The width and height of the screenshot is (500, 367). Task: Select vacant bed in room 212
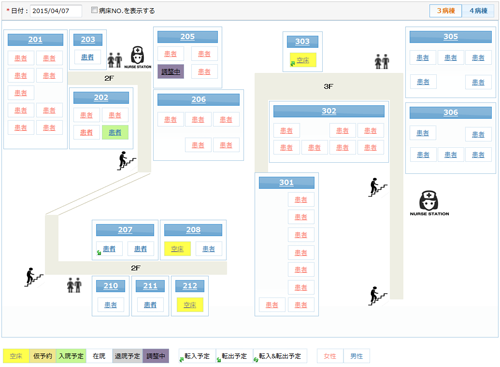click(190, 305)
